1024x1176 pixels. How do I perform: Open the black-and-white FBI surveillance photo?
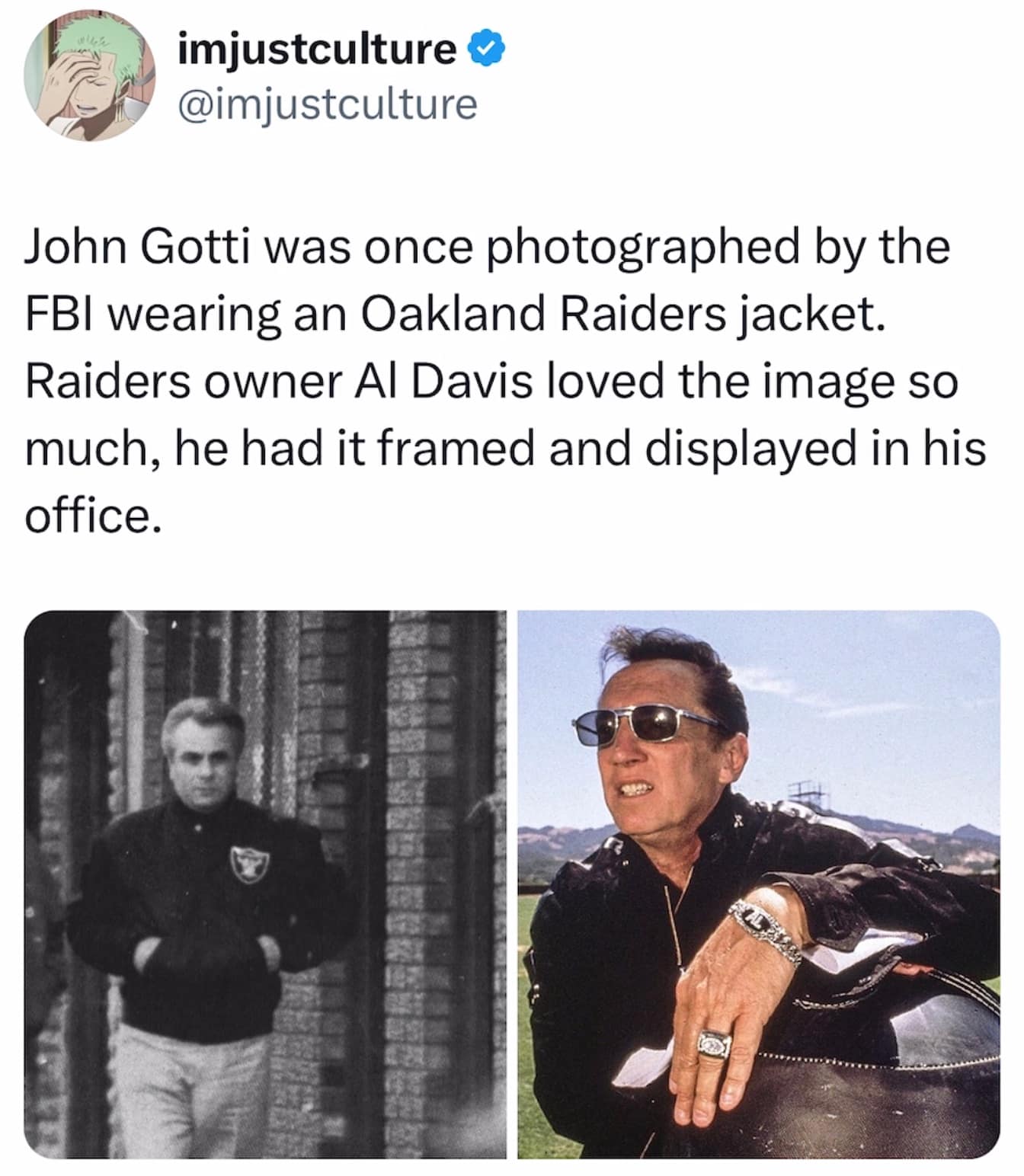(x=265, y=884)
